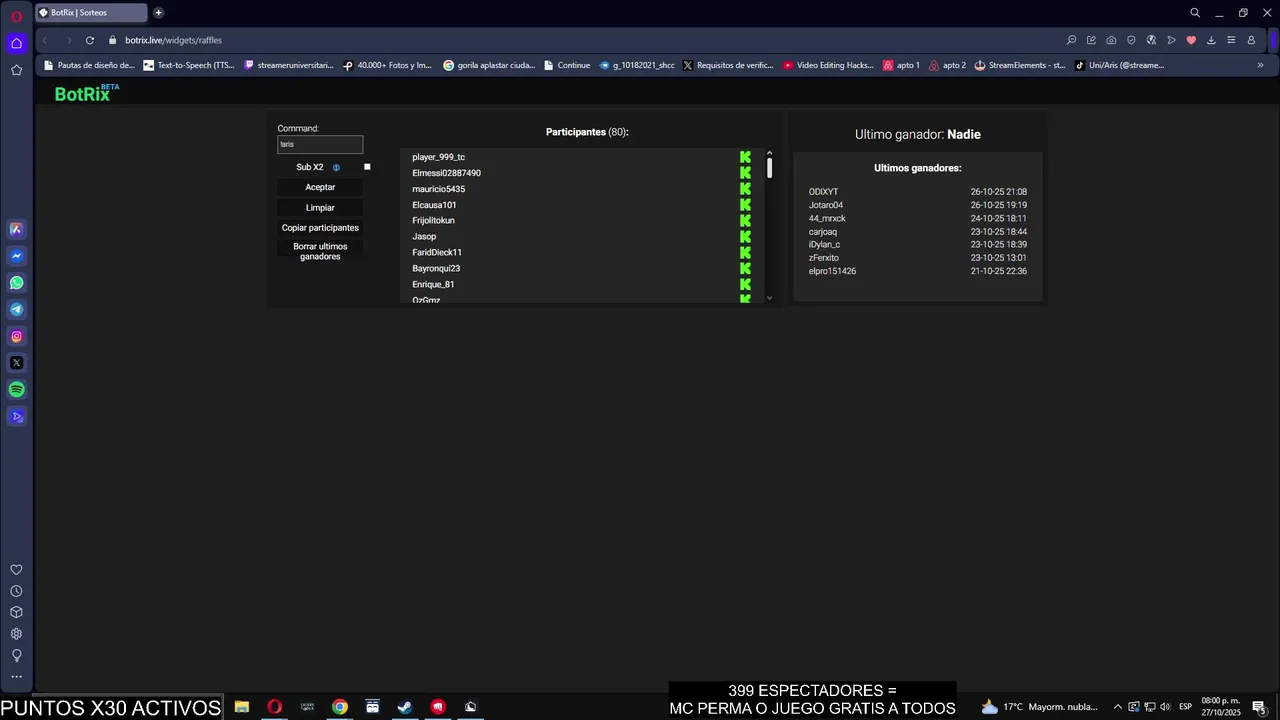The width and height of the screenshot is (1280, 720).
Task: Open Extensions cube icon in sidebar
Action: 16,612
